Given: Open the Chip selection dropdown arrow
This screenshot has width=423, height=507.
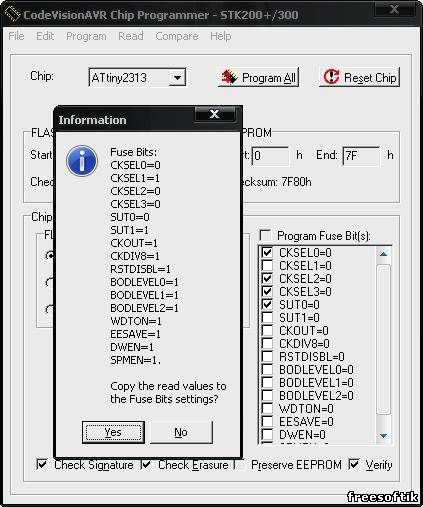Looking at the screenshot, I should point(177,78).
